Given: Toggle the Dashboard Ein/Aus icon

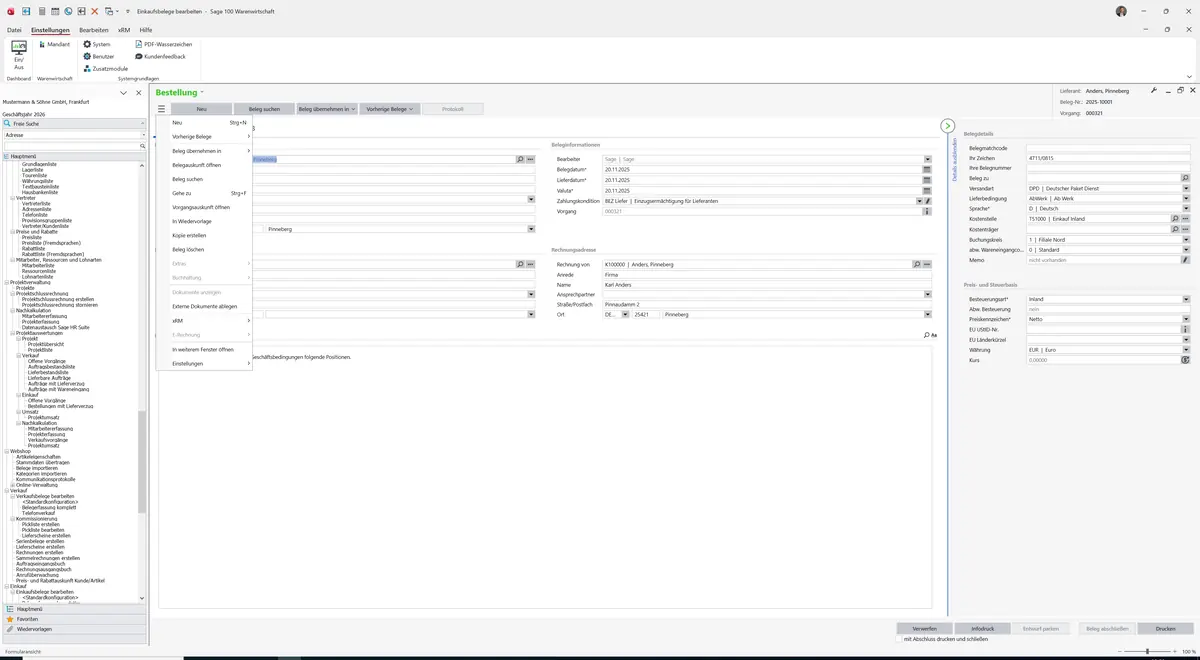Looking at the screenshot, I should [x=19, y=55].
